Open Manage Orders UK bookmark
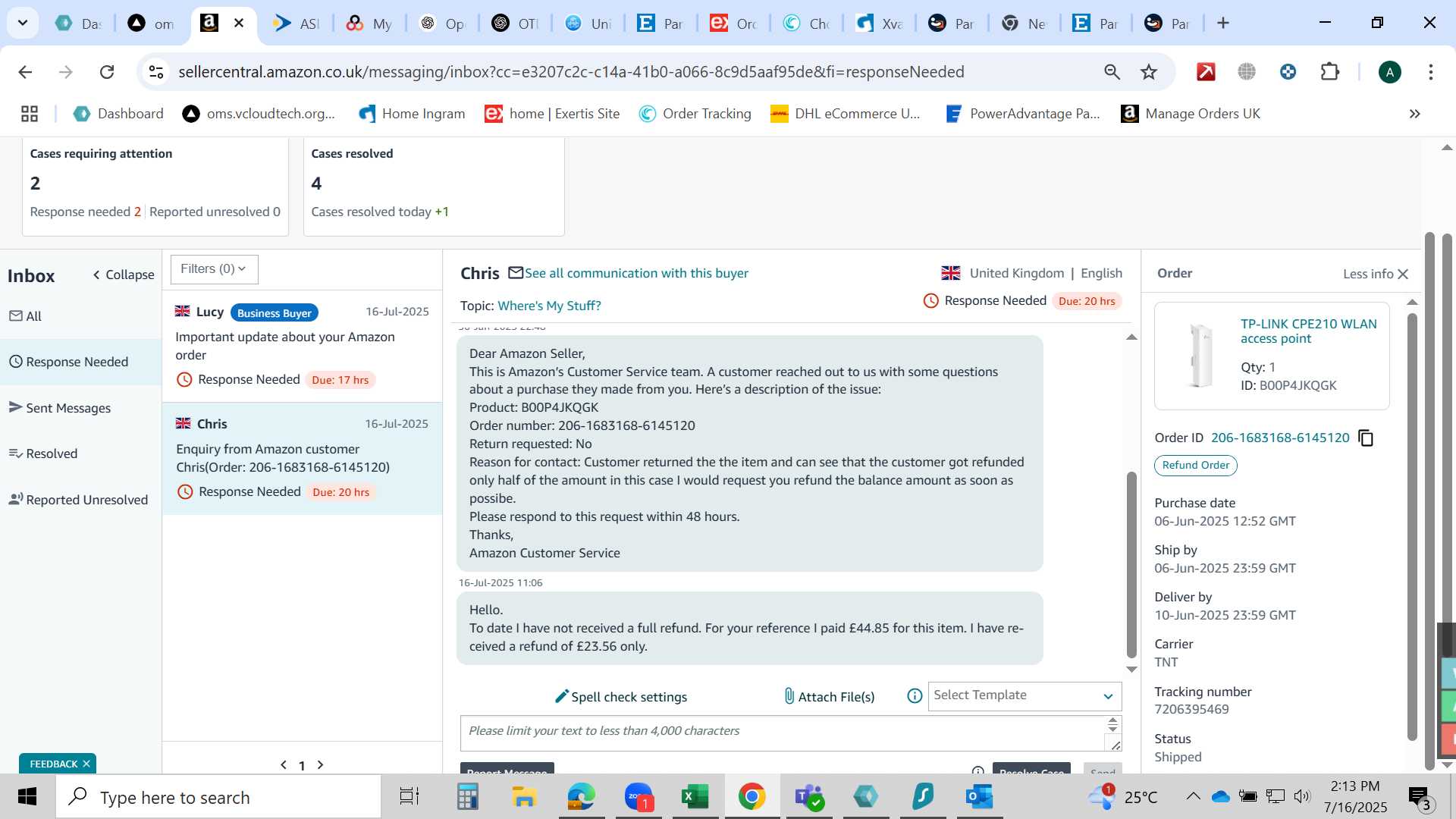This screenshot has width=1456, height=819. click(1191, 114)
